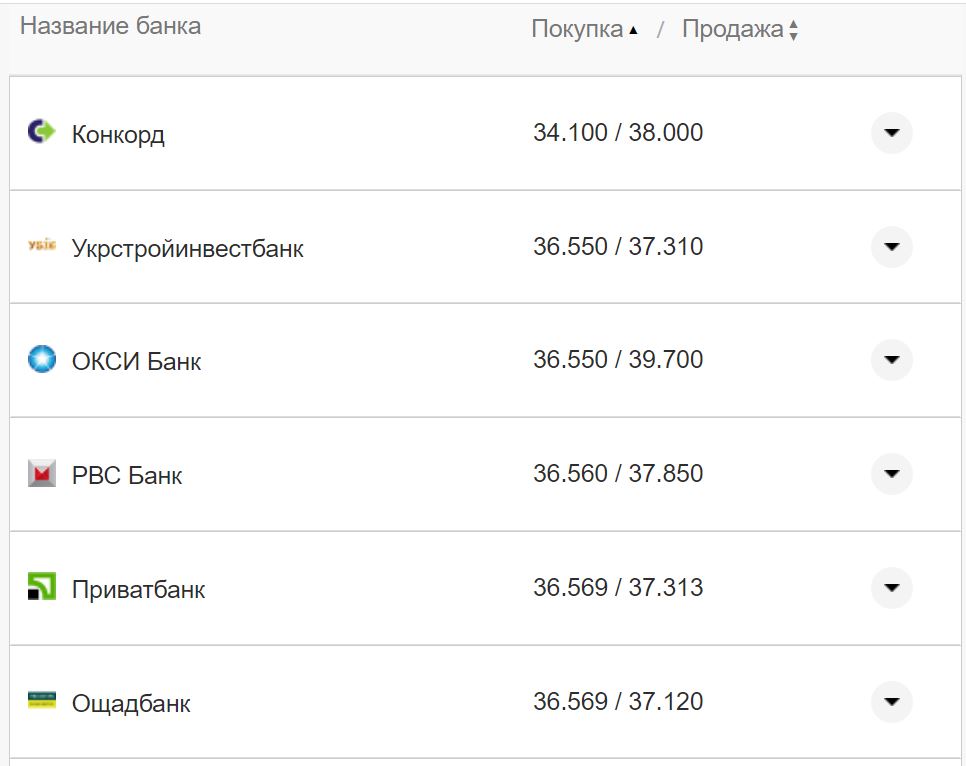Viewport: 966px width, 766px height.
Task: Expand the Приватбанк row dropdown arrow
Action: tap(891, 589)
